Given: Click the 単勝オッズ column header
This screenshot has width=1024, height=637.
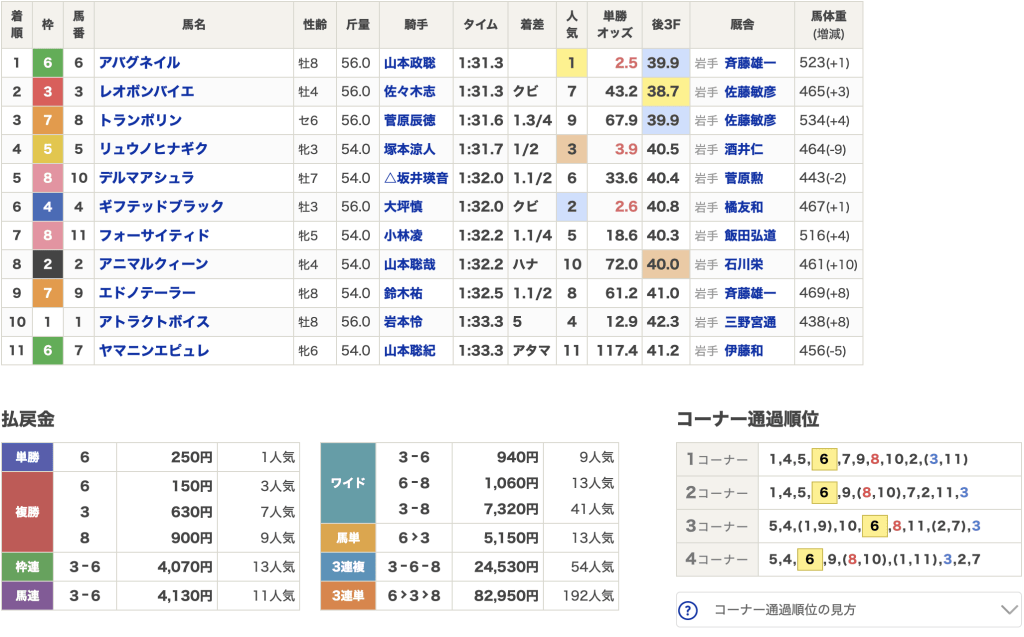Looking at the screenshot, I should (615, 25).
